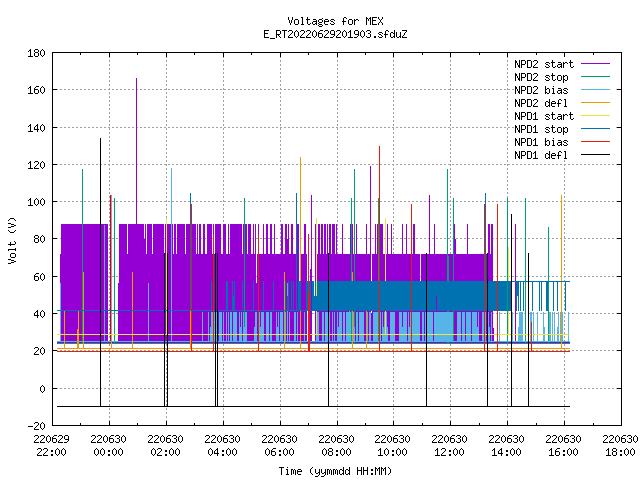
Task: Click the purple NPD2 start legend line
Action: click(595, 64)
